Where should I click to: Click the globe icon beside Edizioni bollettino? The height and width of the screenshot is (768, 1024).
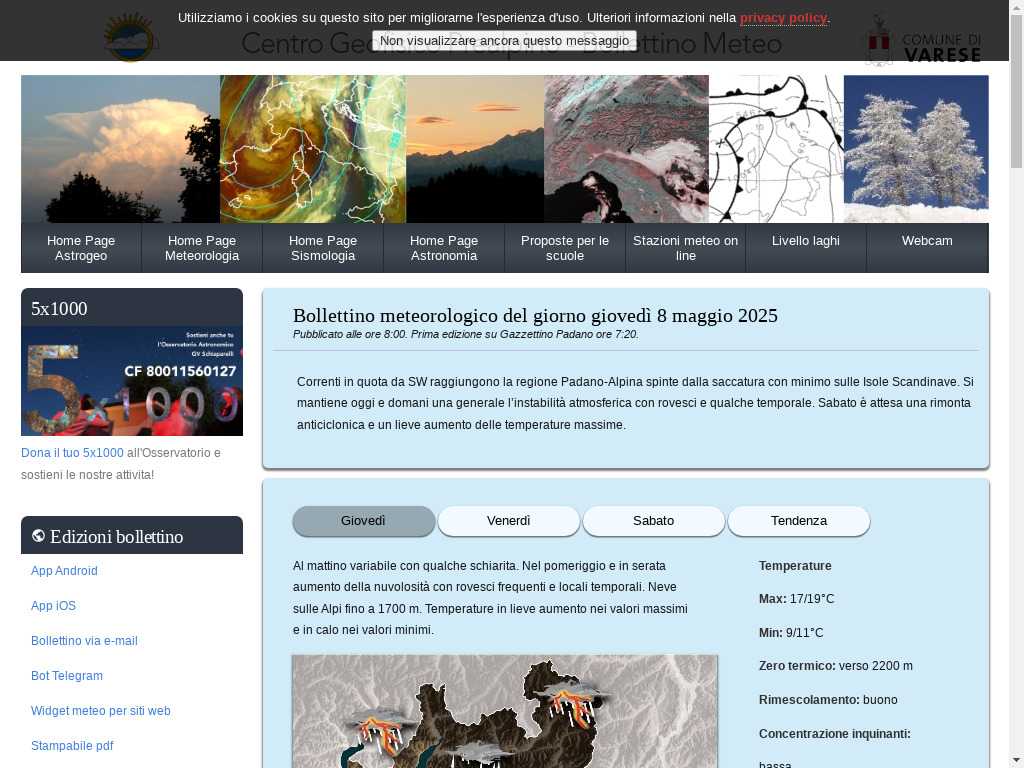39,536
